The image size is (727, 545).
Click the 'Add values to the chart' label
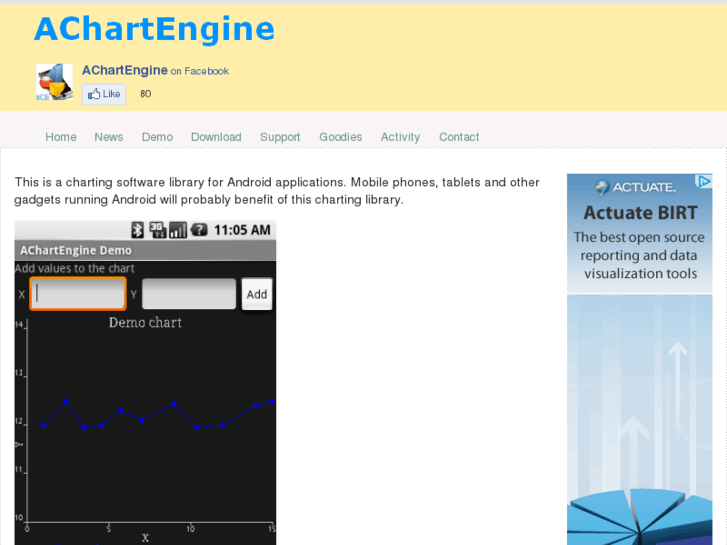[75, 269]
